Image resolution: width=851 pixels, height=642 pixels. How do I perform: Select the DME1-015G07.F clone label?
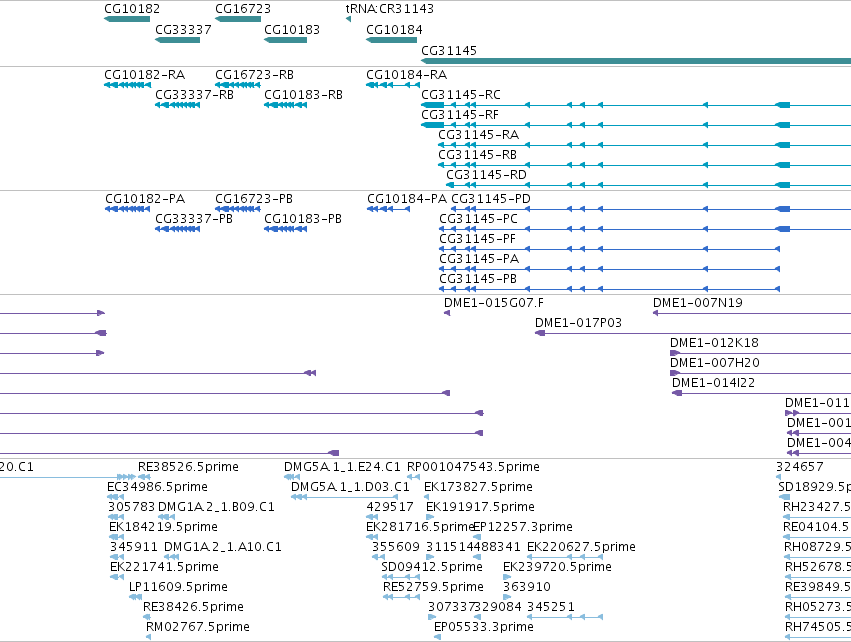(494, 303)
